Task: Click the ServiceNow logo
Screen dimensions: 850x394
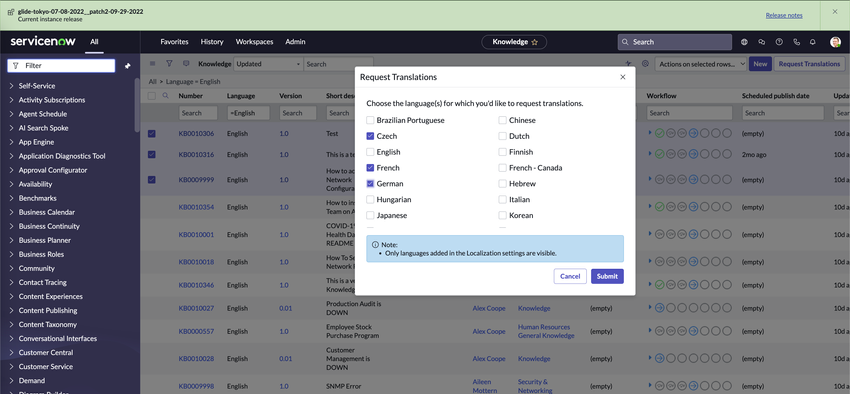Action: tap(43, 42)
